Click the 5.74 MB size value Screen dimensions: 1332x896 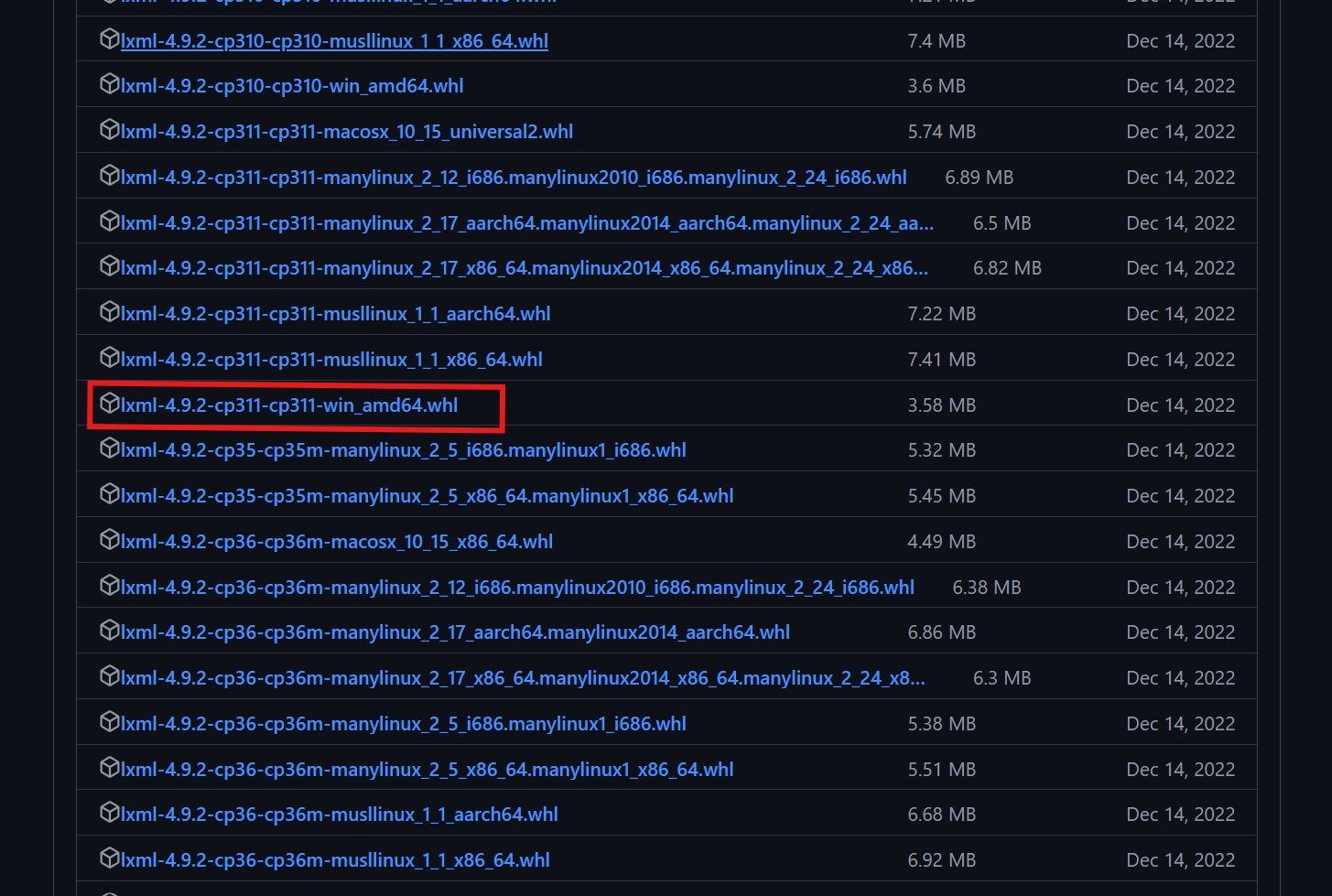point(942,132)
